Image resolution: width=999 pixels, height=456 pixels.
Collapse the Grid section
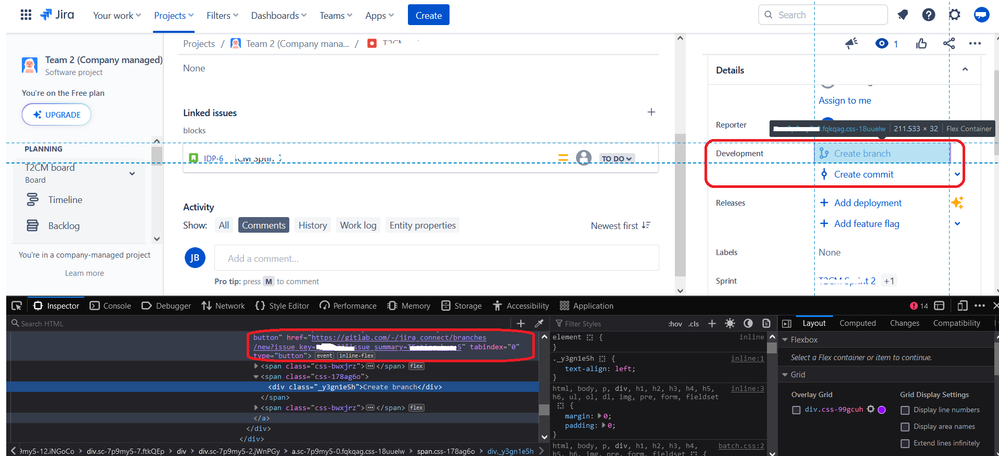785,374
